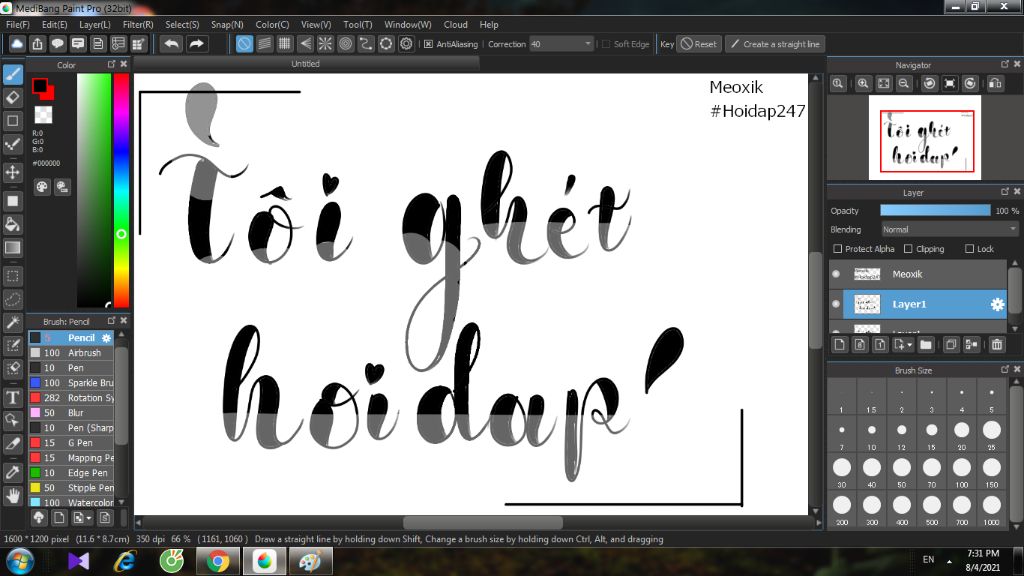
Task: Adjust the layer Opacity slider
Action: point(935,210)
